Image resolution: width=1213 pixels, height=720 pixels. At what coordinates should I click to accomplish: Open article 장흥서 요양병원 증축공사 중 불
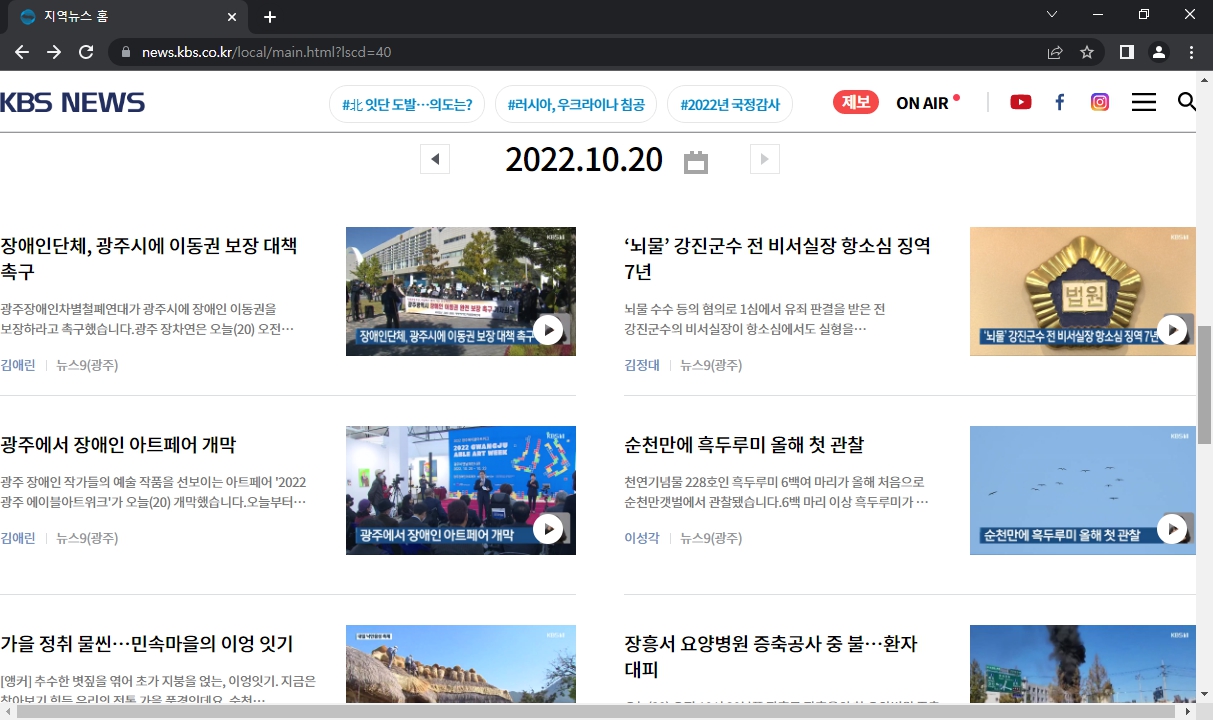pos(770,656)
